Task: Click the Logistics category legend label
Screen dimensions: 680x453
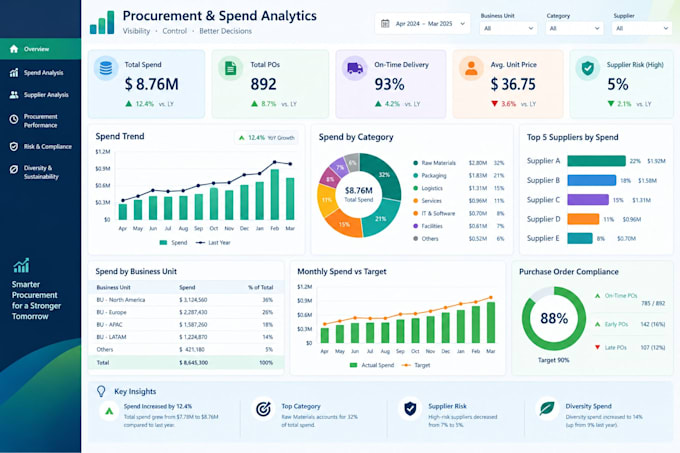Action: pos(432,188)
